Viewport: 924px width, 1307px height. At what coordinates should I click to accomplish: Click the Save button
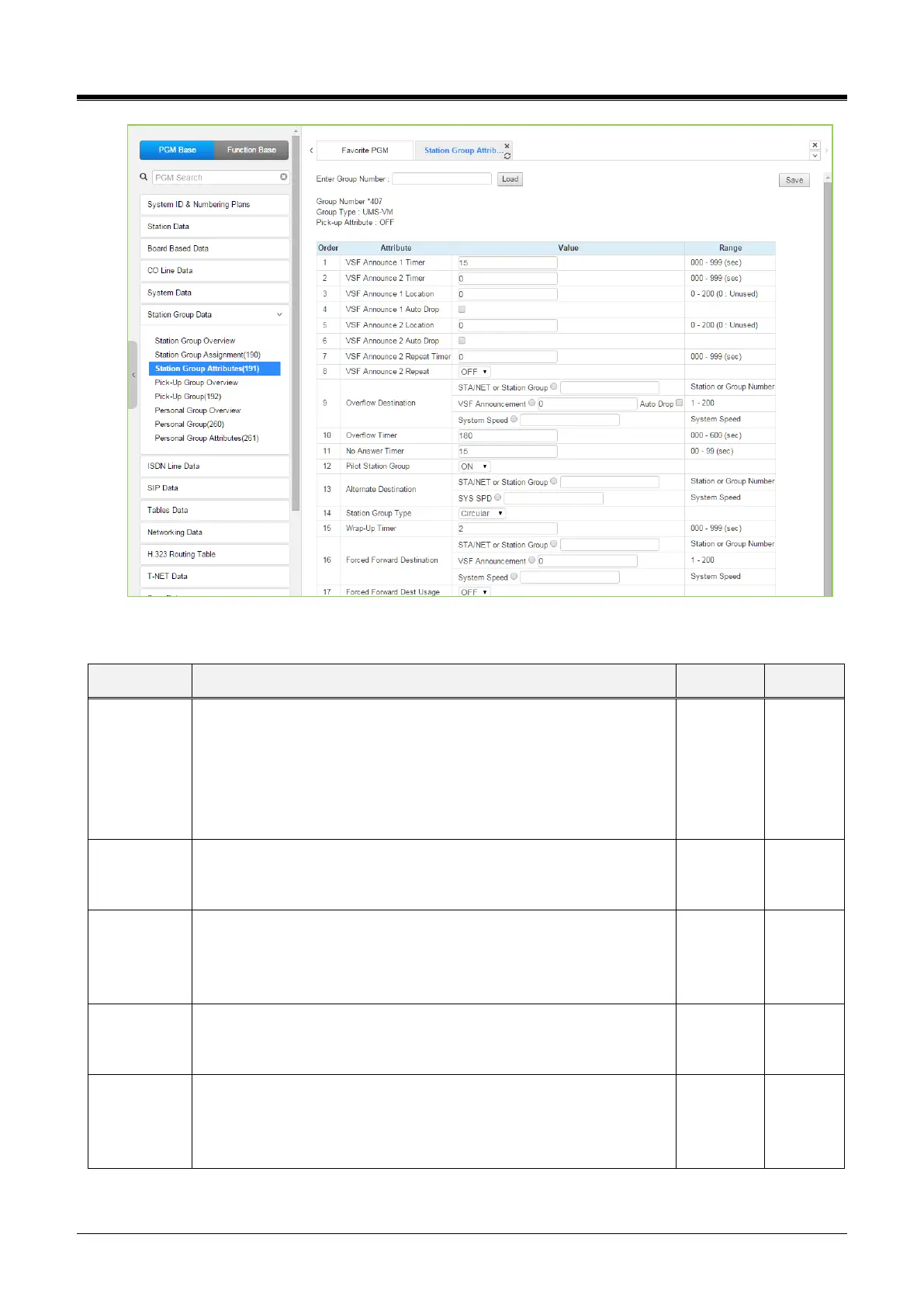(794, 180)
